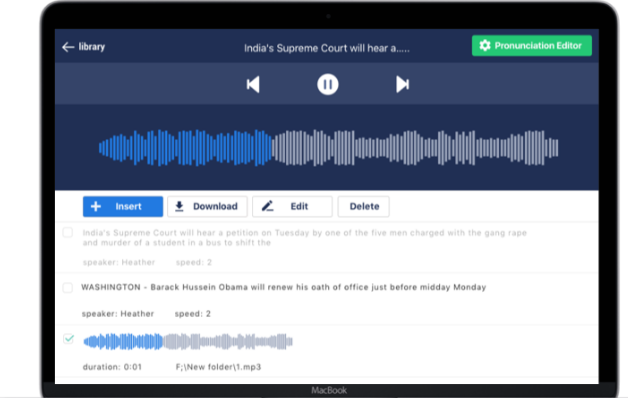The height and width of the screenshot is (398, 628).
Task: Check the WASHINGTON Barack Obama paragraph checkbox
Action: [68, 287]
